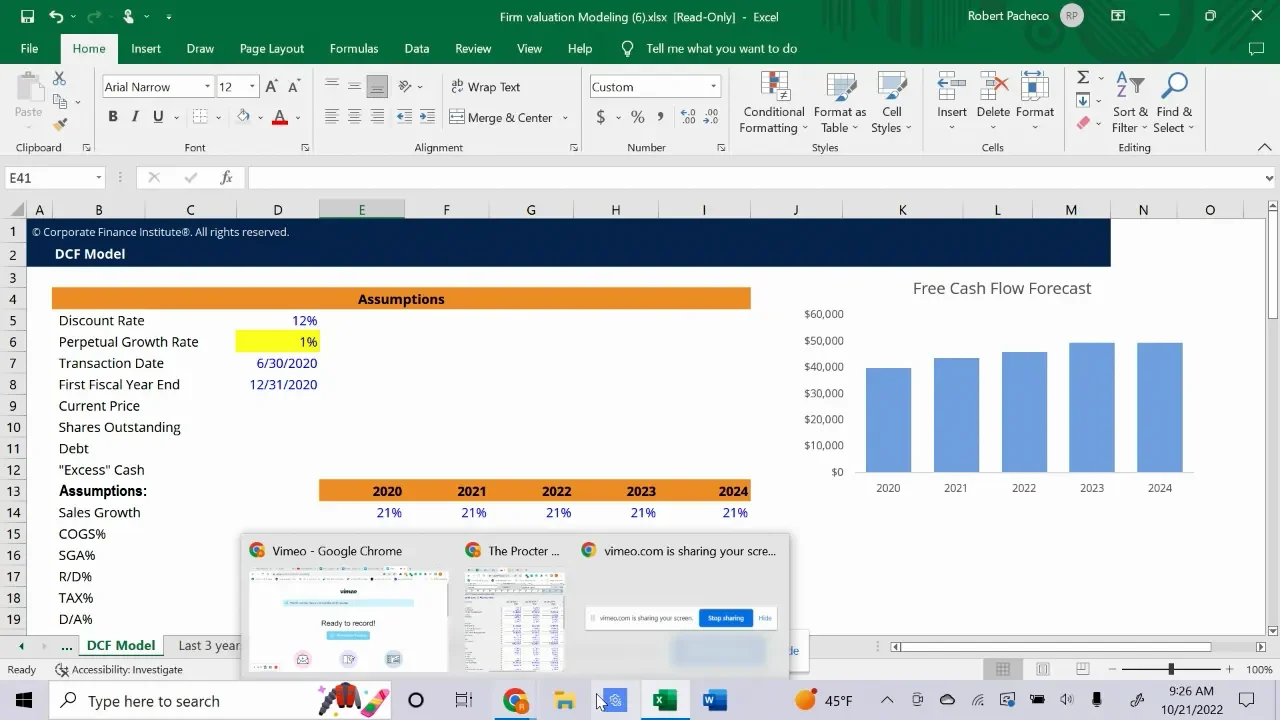Click Stop sharing in the vimeo preview

coord(726,618)
